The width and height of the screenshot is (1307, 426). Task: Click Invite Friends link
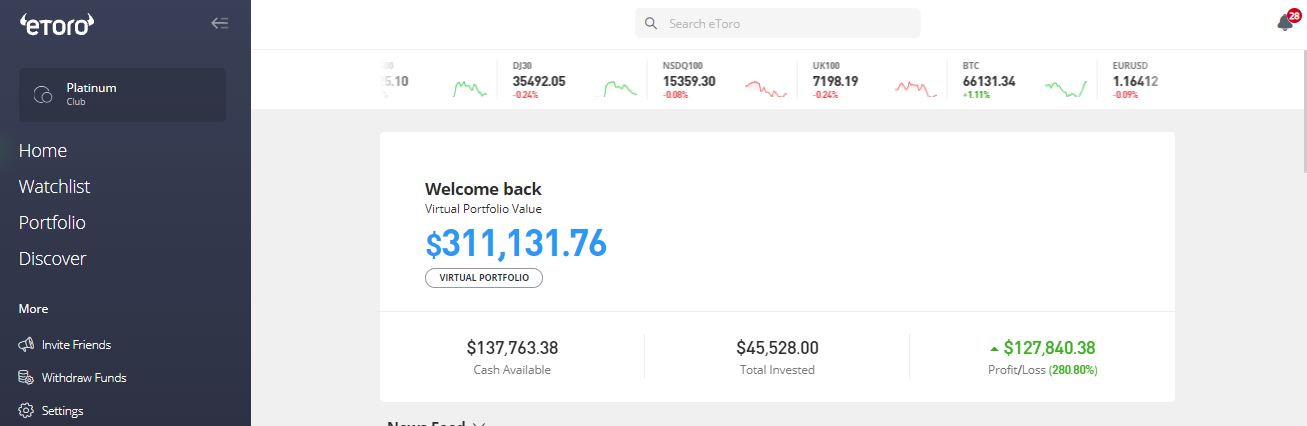click(76, 345)
